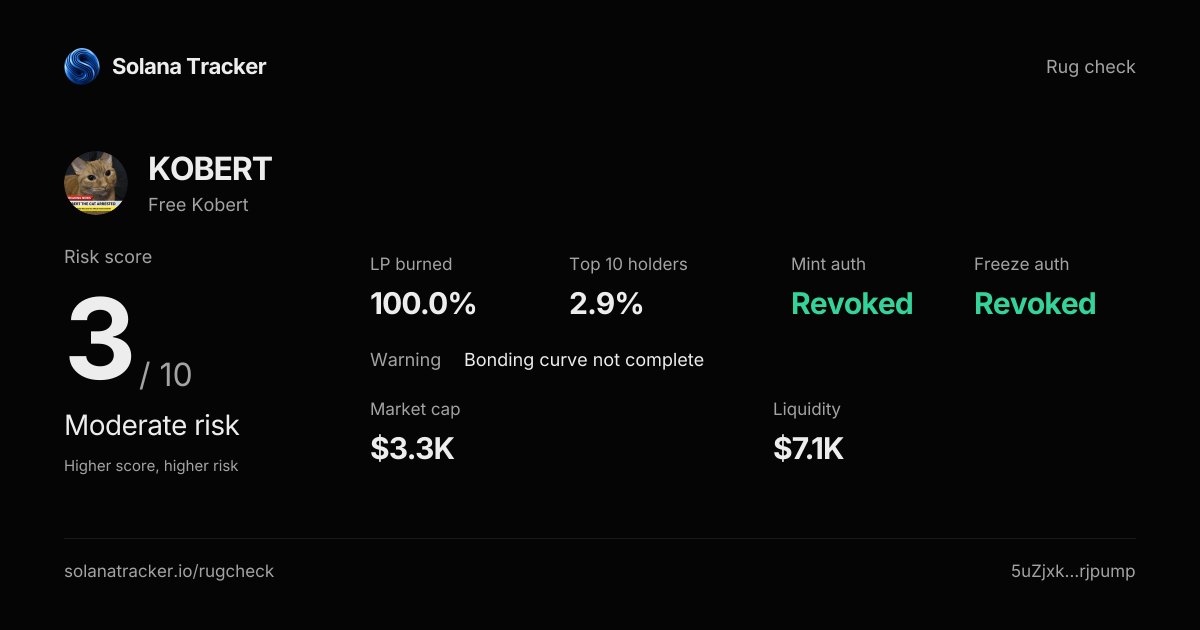Click the Top 10 holders 2.9% value
The height and width of the screenshot is (630, 1200).
(606, 304)
